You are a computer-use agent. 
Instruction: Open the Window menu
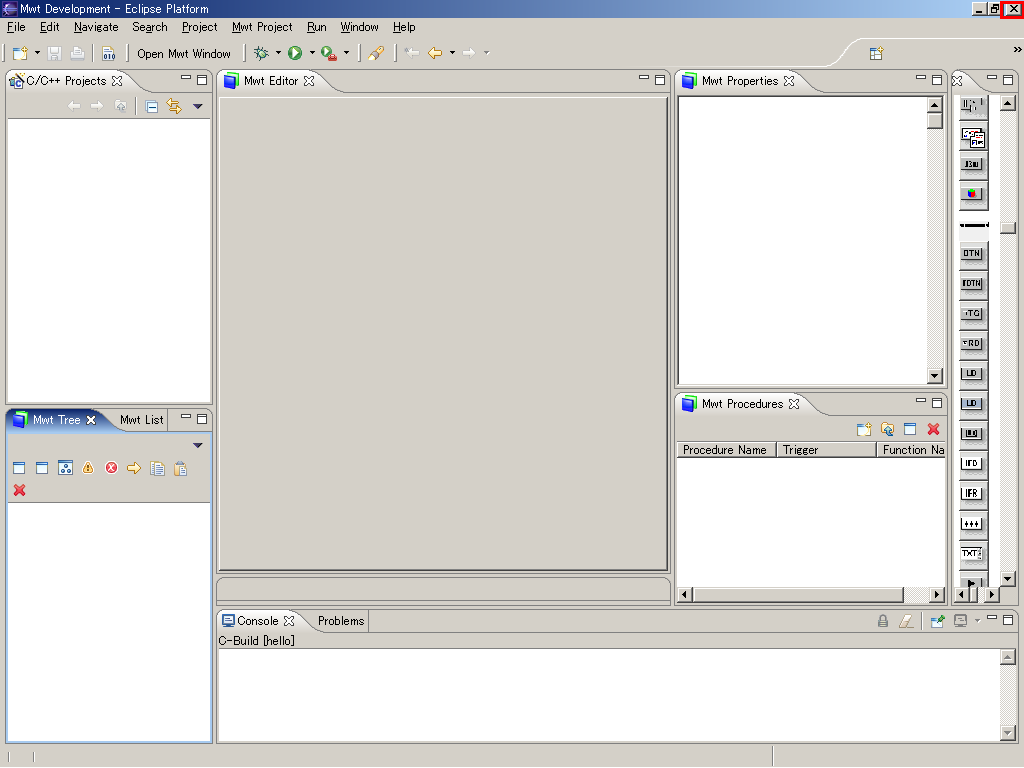(359, 27)
